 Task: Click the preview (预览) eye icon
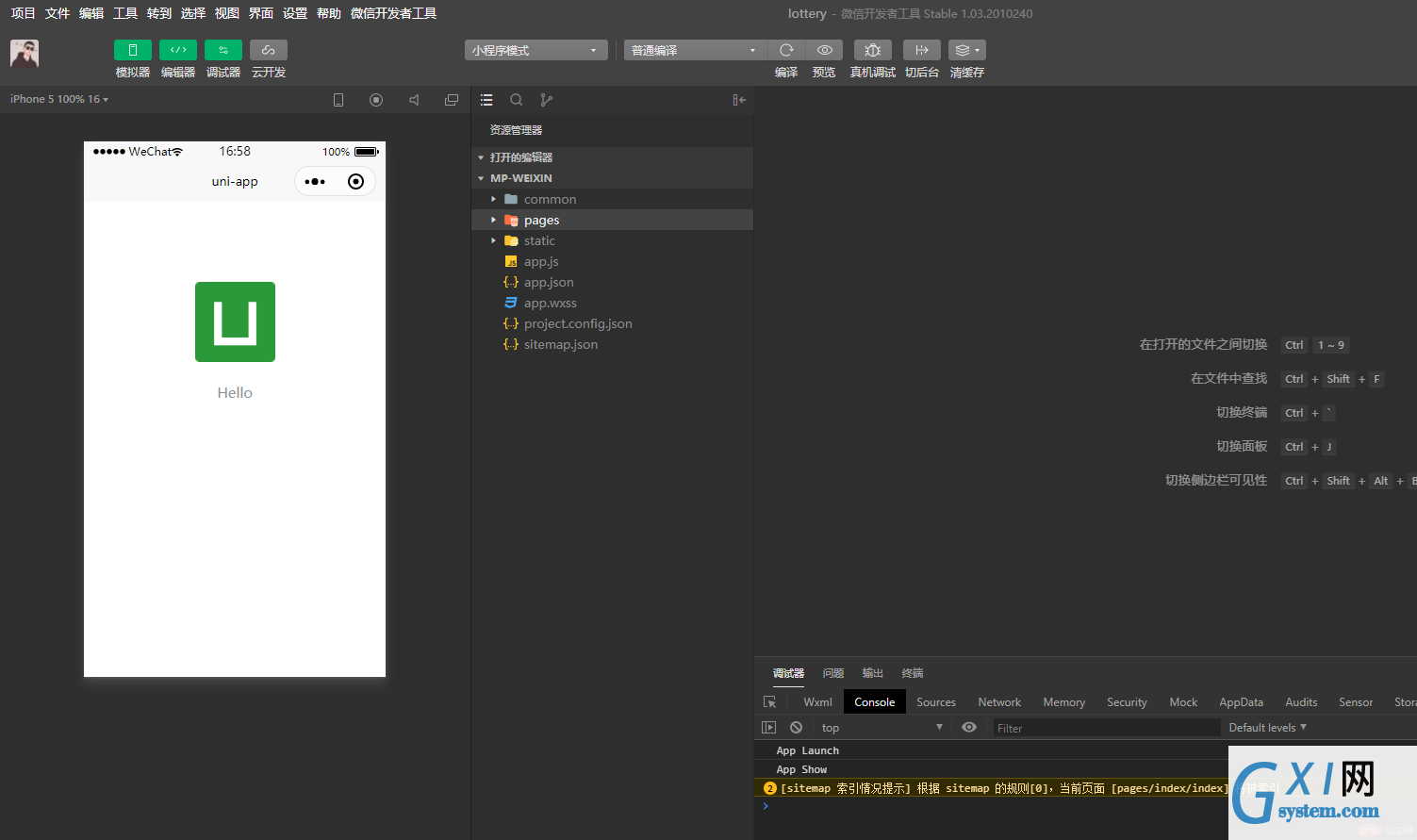(825, 50)
